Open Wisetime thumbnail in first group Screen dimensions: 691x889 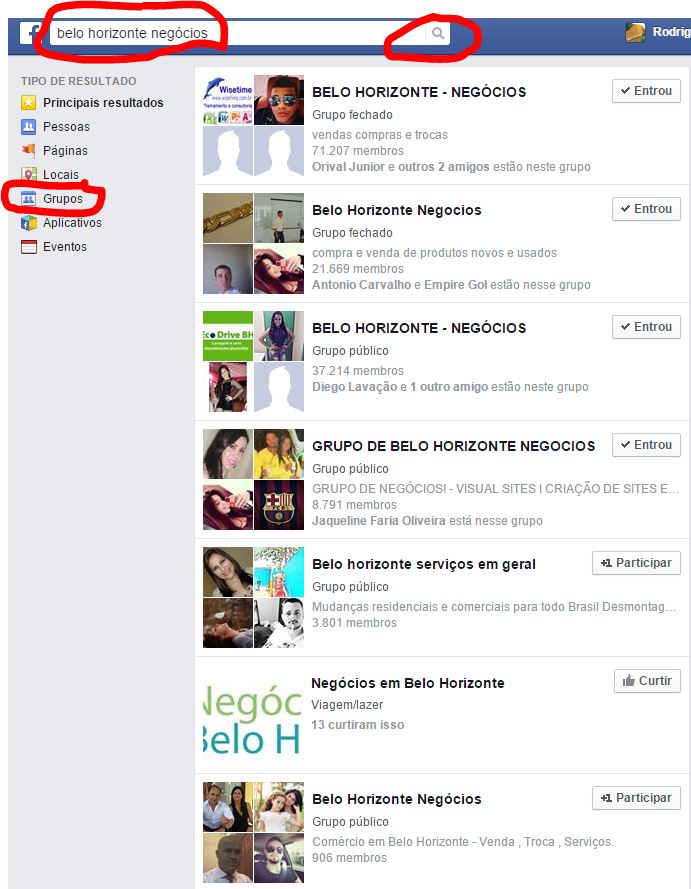click(228, 100)
